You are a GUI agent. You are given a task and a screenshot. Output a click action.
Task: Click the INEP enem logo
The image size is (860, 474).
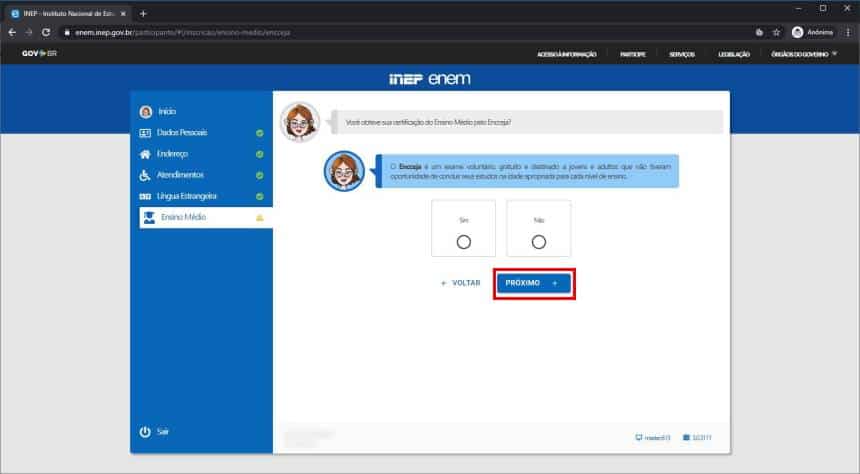[429, 79]
